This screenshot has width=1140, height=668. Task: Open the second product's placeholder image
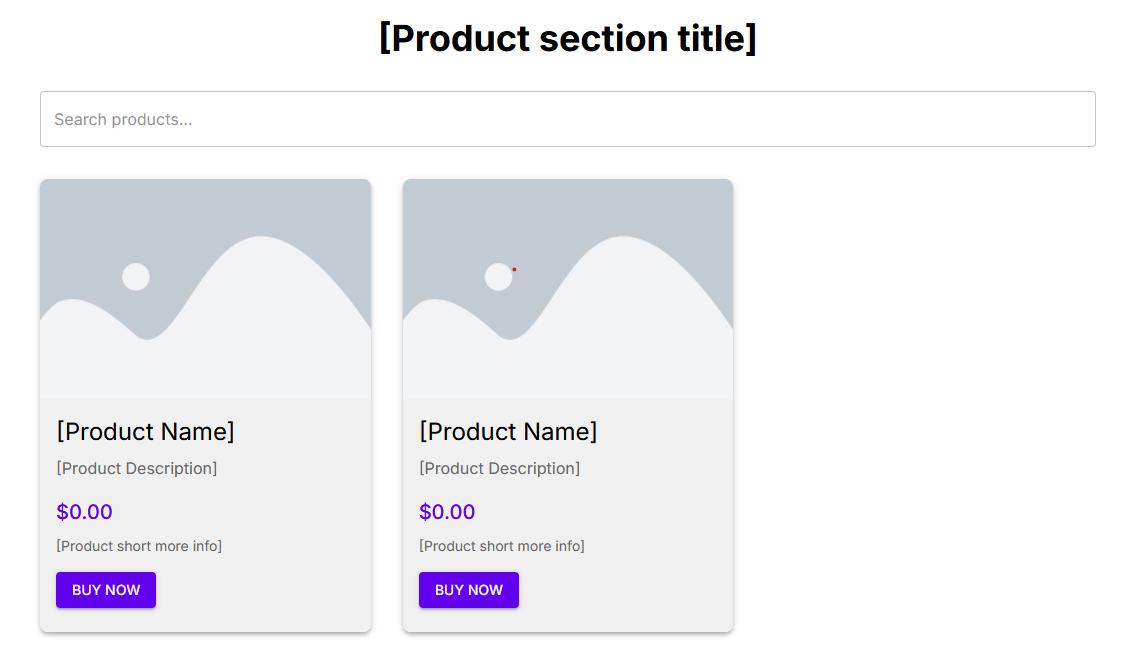pos(567,288)
